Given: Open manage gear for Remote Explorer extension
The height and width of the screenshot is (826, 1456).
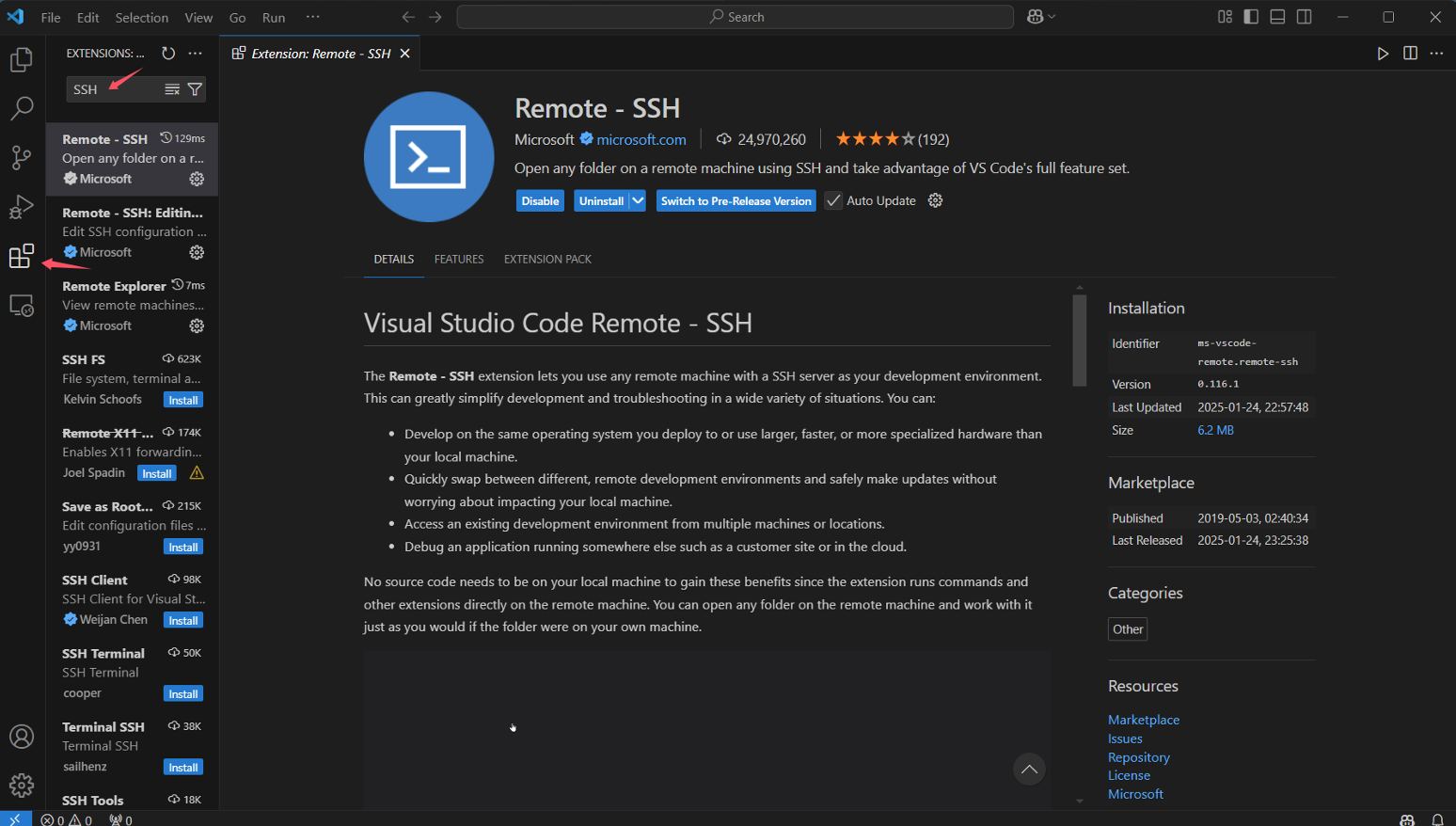Looking at the screenshot, I should click(x=197, y=326).
